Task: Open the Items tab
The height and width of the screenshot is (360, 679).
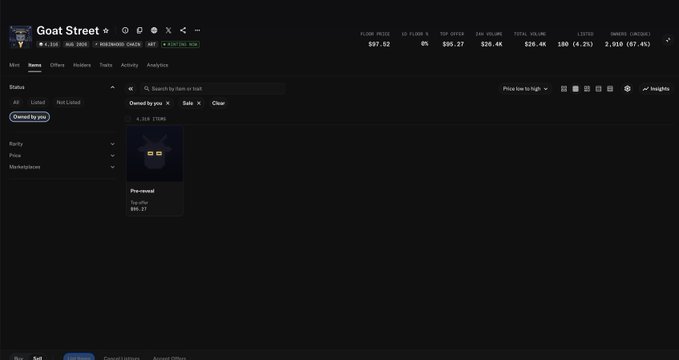Action: pyautogui.click(x=35, y=65)
